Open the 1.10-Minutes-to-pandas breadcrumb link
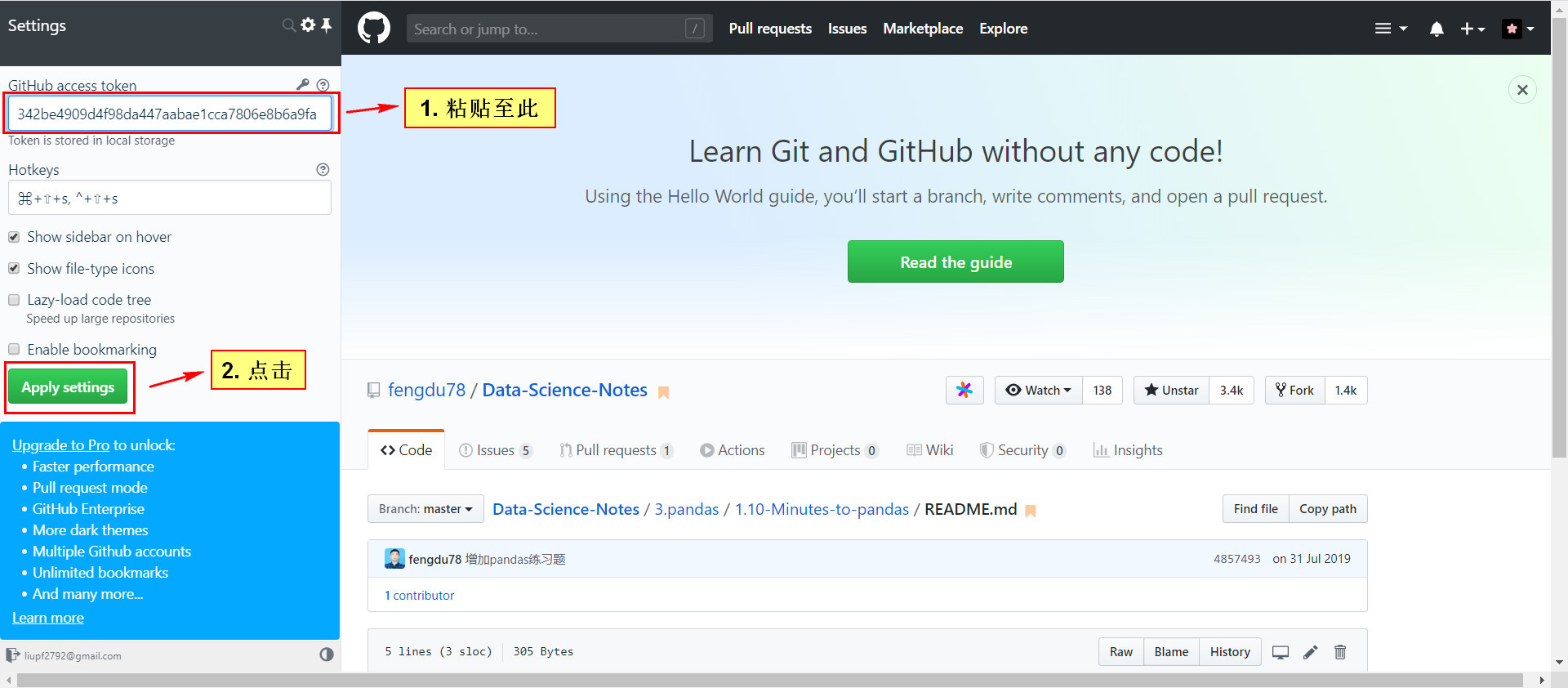 pyautogui.click(x=822, y=509)
